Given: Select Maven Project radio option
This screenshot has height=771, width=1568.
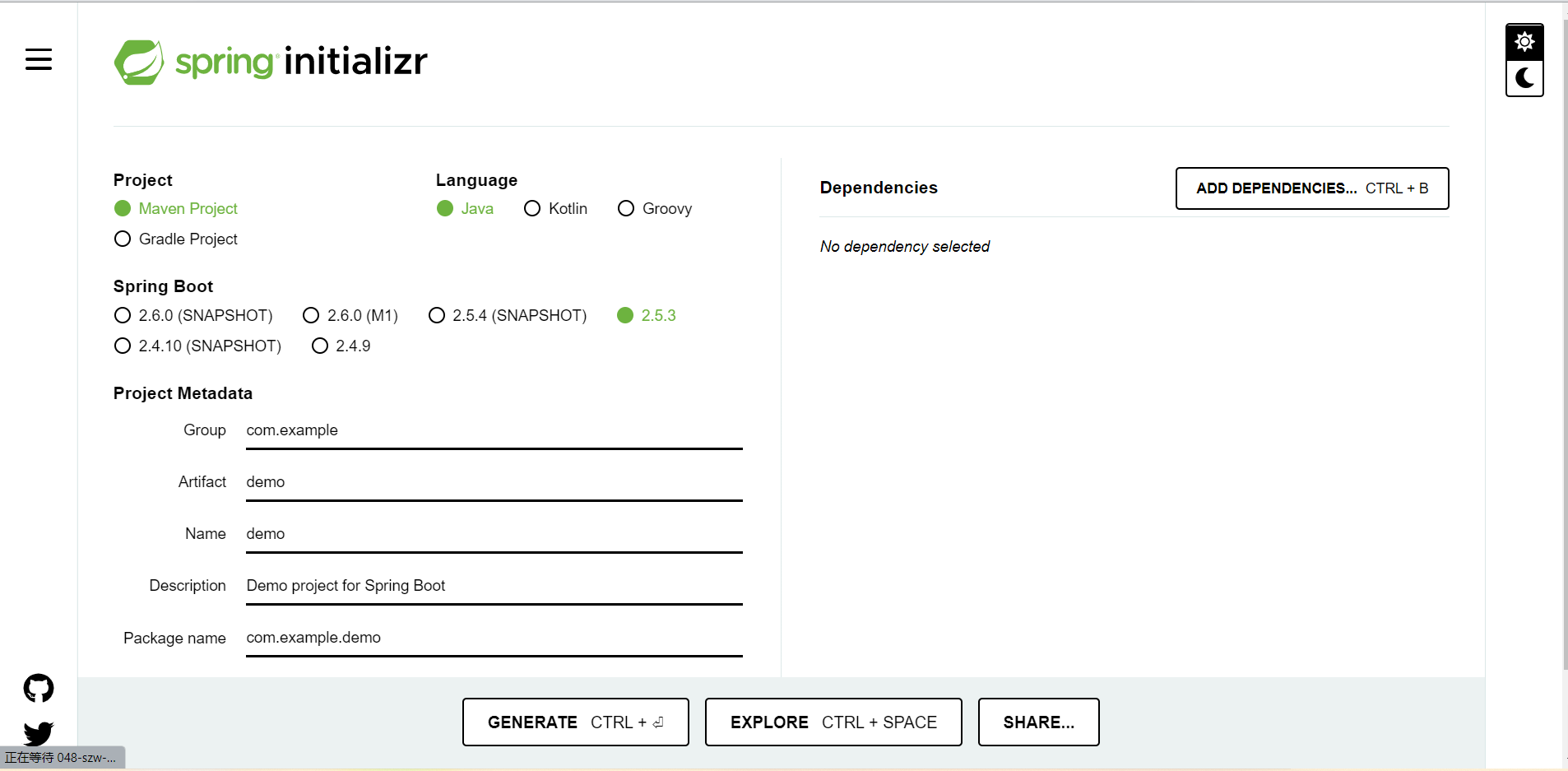Looking at the screenshot, I should (176, 208).
